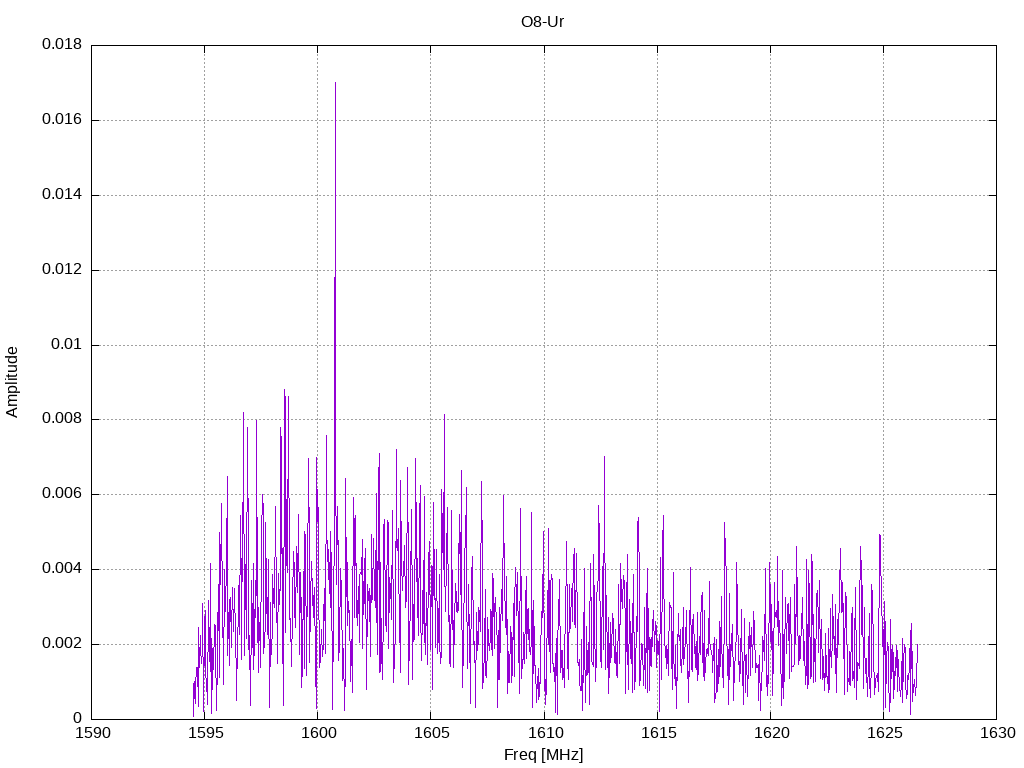Click y-axis tick value 0.01
The image size is (1024, 768).
point(67,344)
